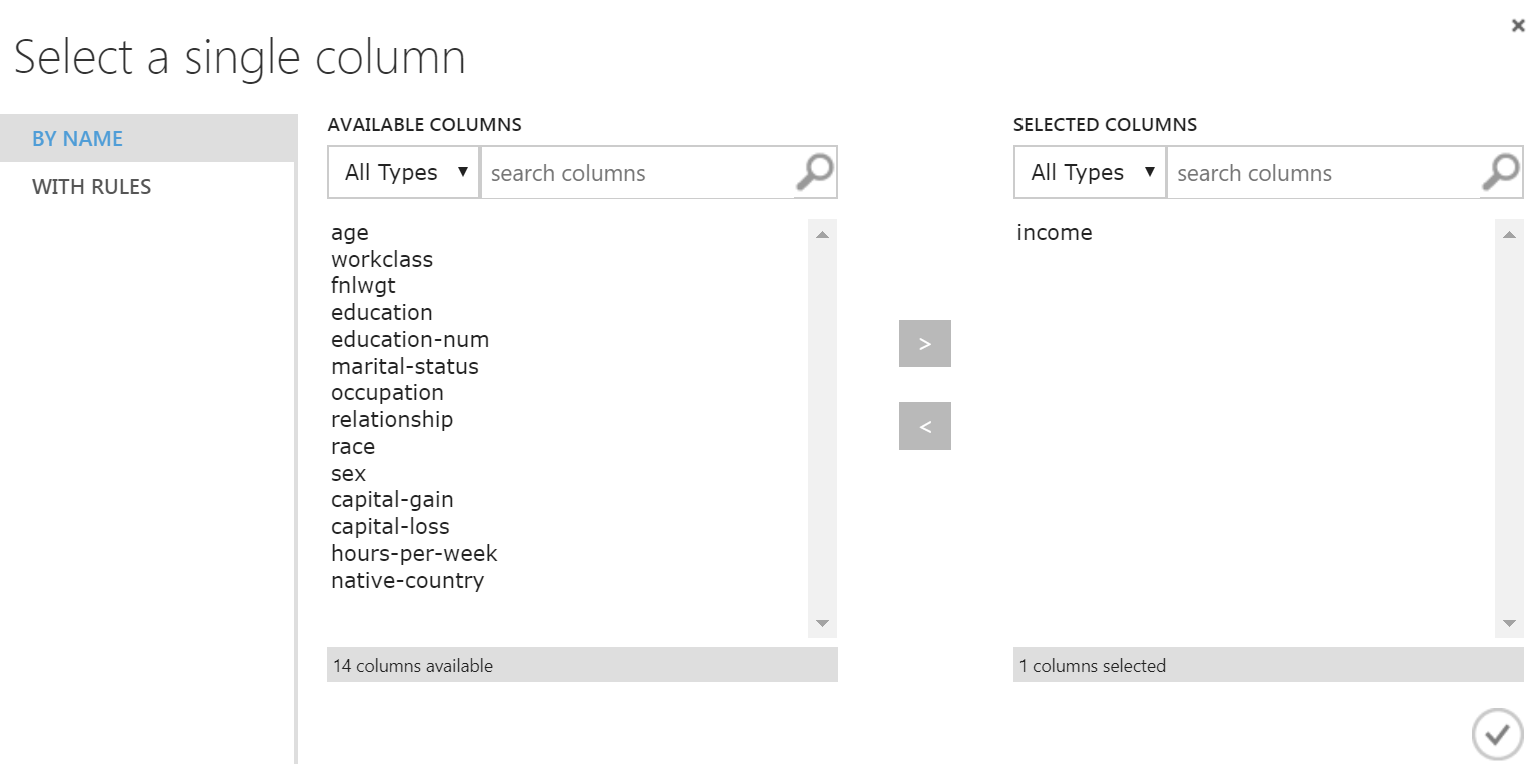Select the native-country column
This screenshot has width=1527, height=764.
coord(408,581)
